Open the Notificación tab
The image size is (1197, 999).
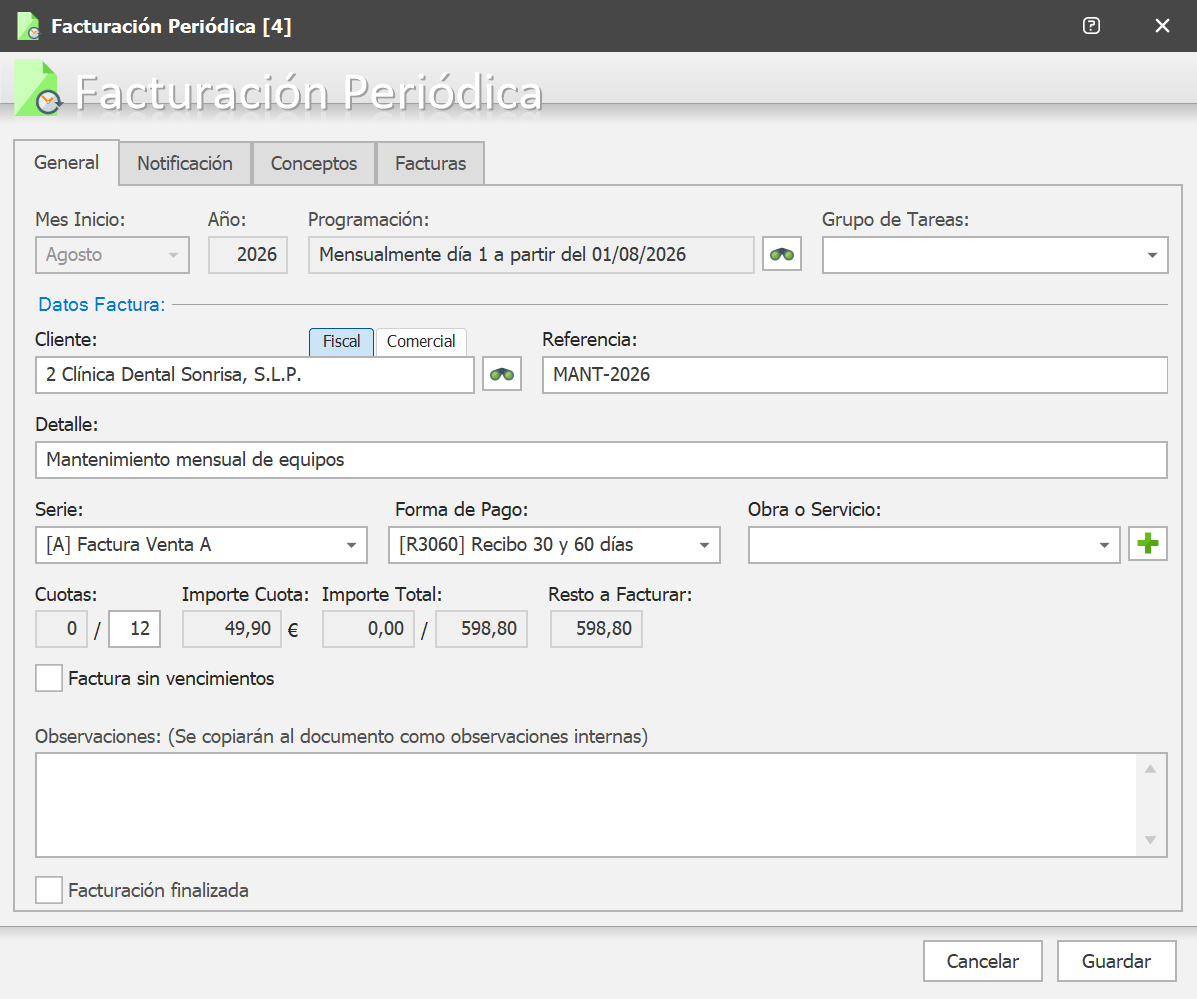tap(185, 163)
